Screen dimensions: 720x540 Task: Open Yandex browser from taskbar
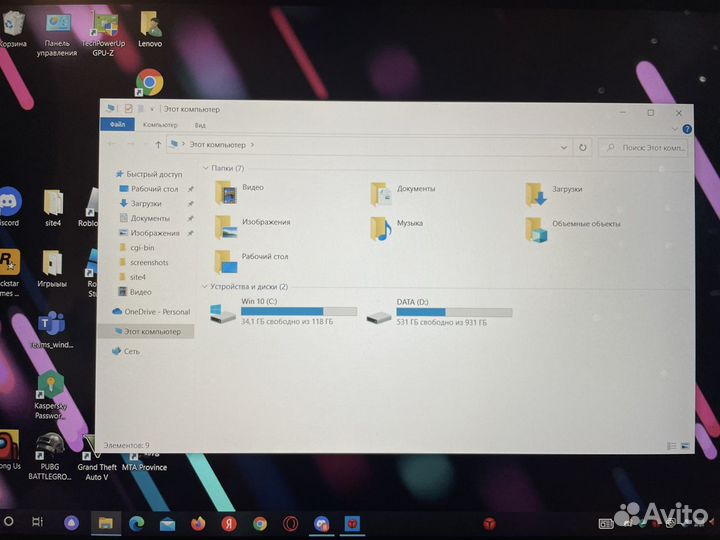point(229,523)
